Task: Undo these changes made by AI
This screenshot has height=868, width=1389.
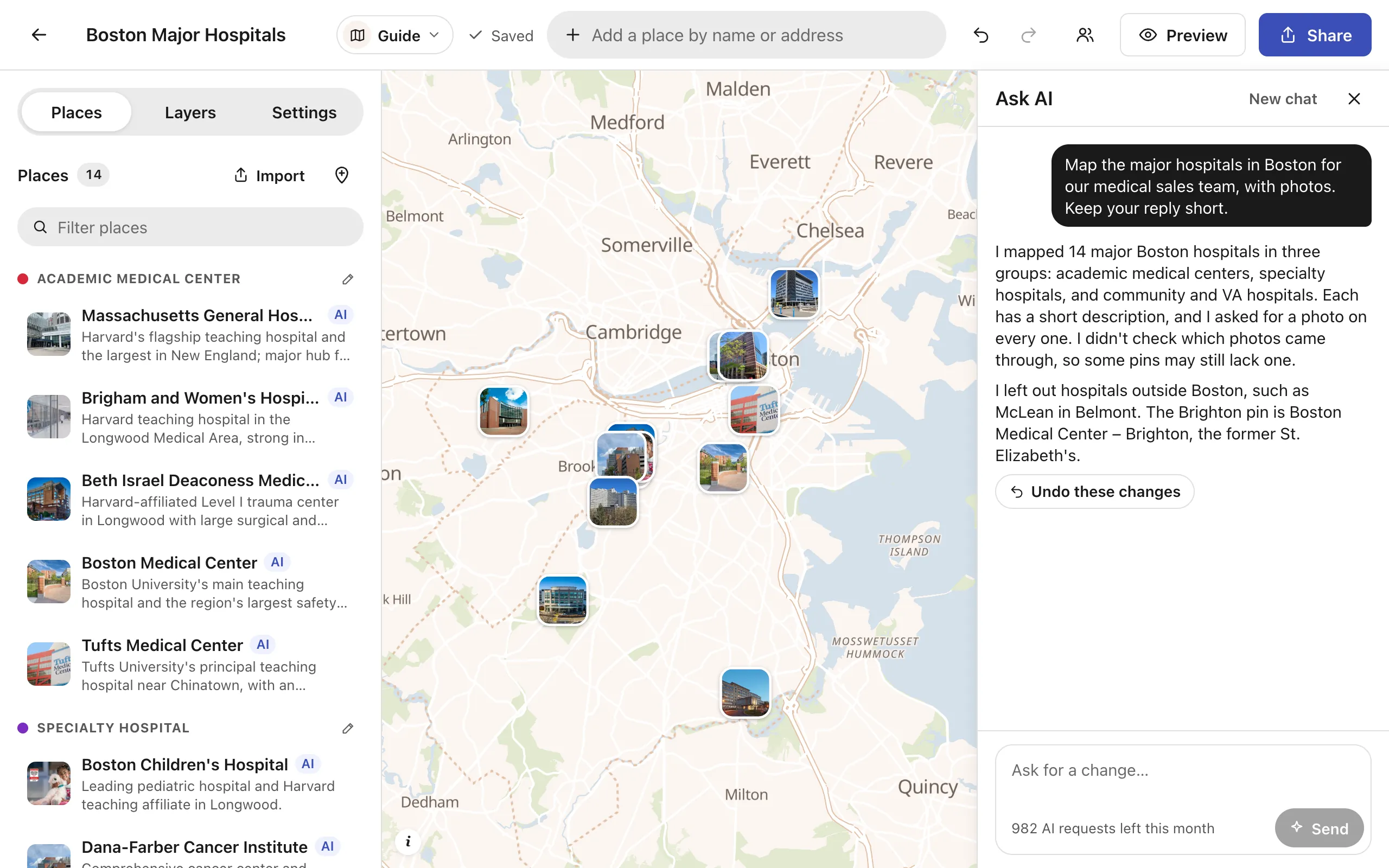Action: click(1094, 492)
